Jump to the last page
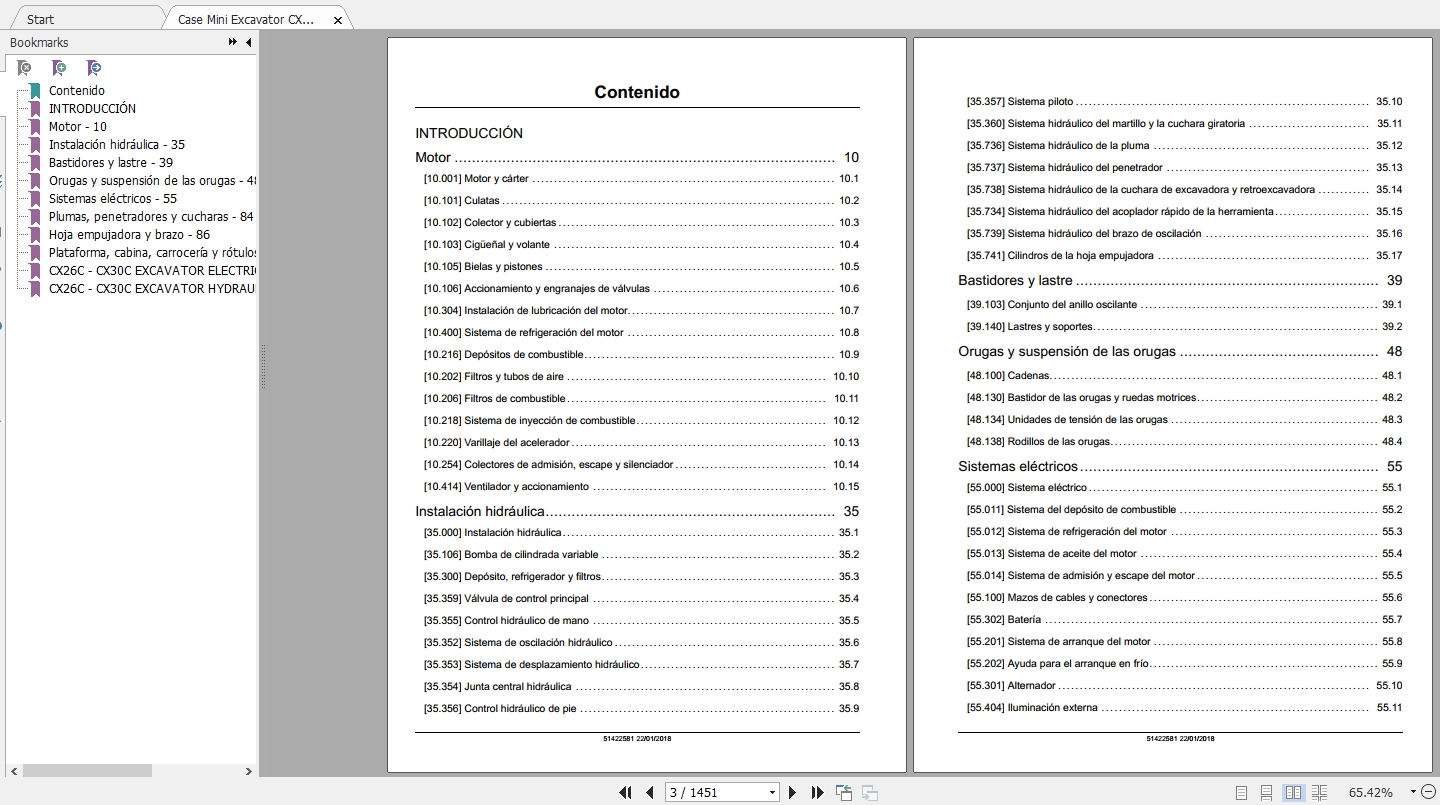Image resolution: width=1440 pixels, height=805 pixels. point(818,792)
